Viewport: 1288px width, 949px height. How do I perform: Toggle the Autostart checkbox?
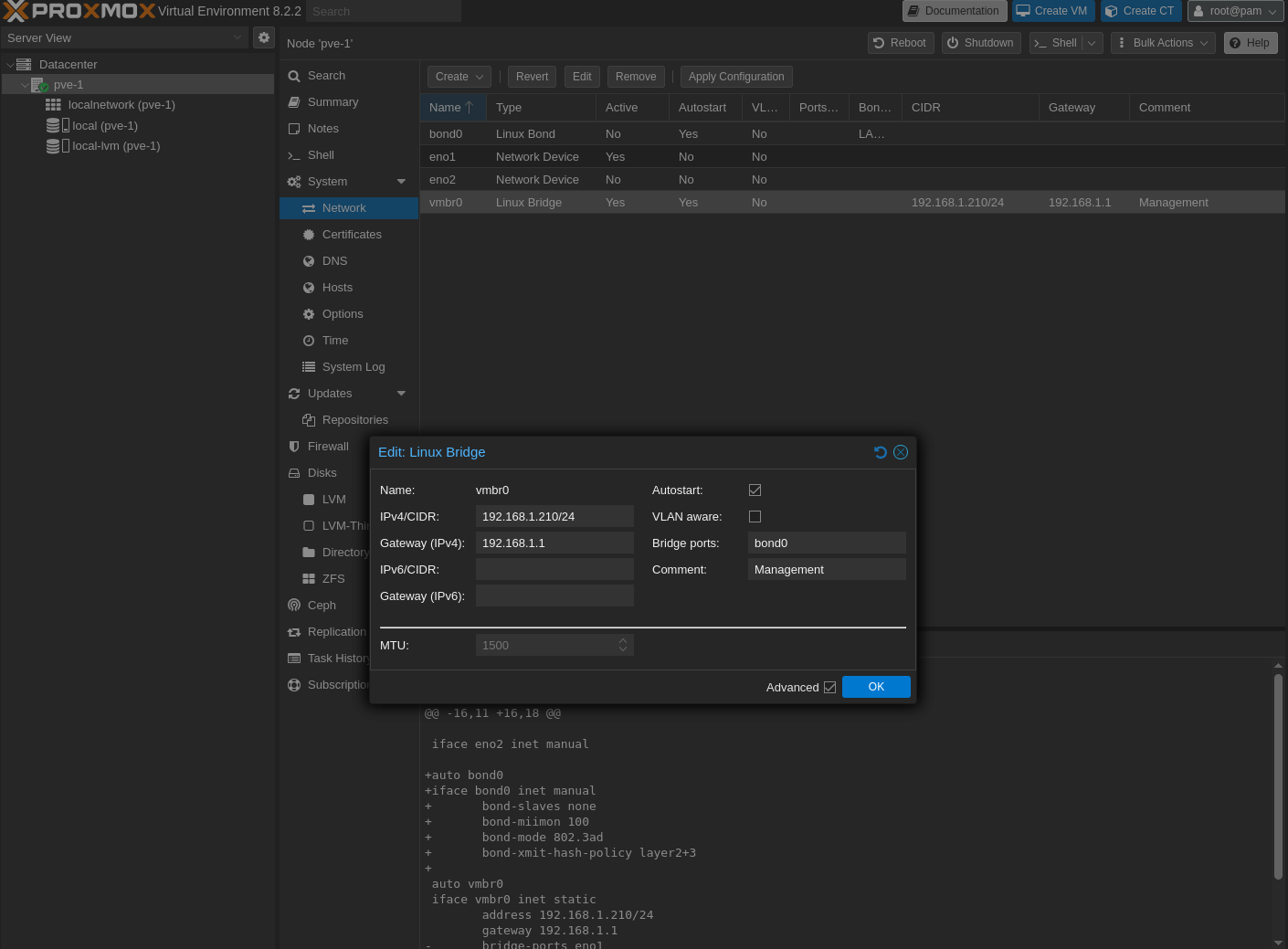[755, 490]
